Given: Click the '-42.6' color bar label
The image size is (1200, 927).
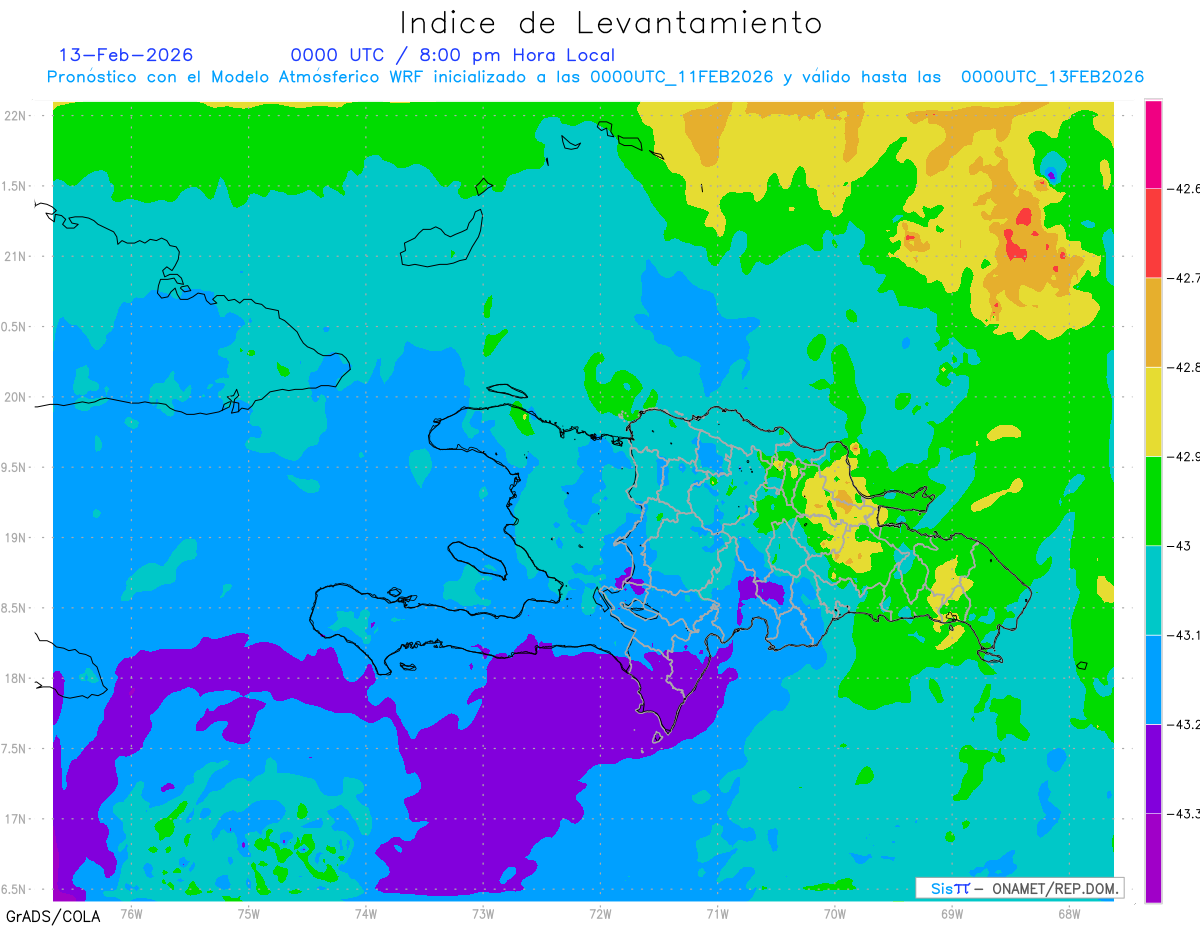Looking at the screenshot, I should (x=1185, y=187).
